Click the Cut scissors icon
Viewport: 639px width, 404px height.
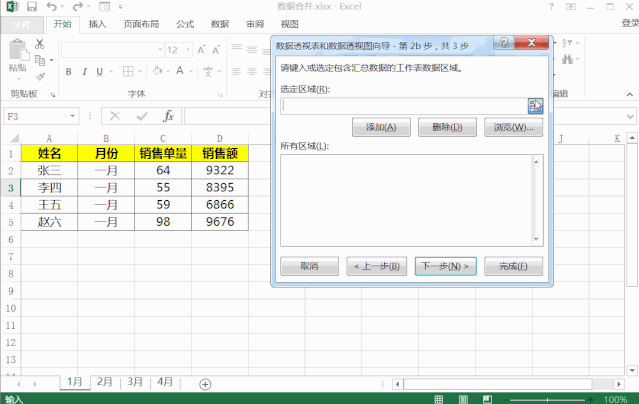pos(40,44)
